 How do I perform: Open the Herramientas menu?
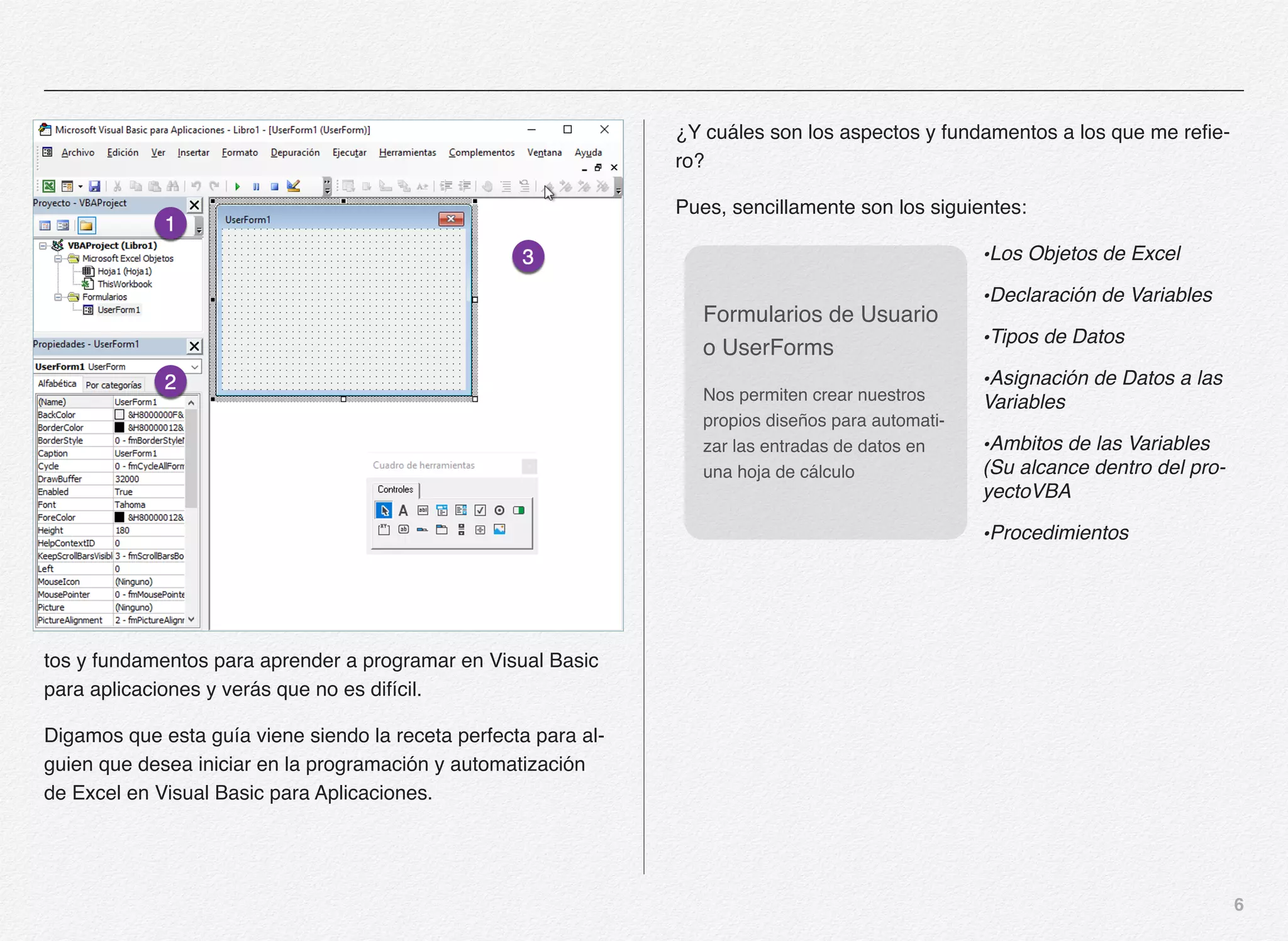coord(408,152)
